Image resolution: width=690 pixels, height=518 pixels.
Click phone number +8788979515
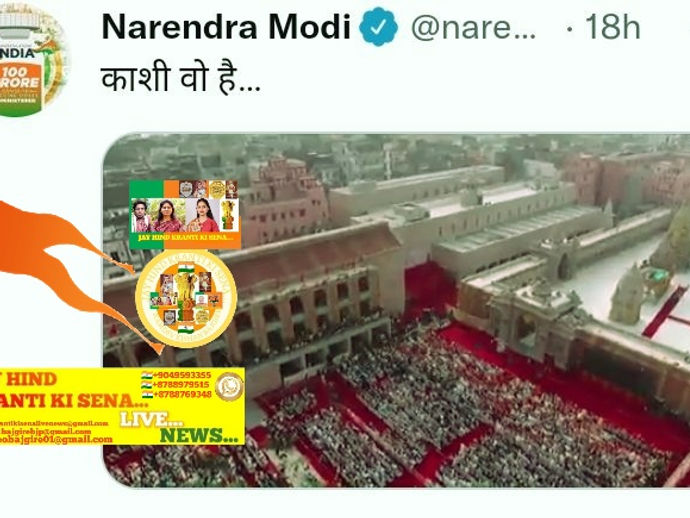pos(182,385)
